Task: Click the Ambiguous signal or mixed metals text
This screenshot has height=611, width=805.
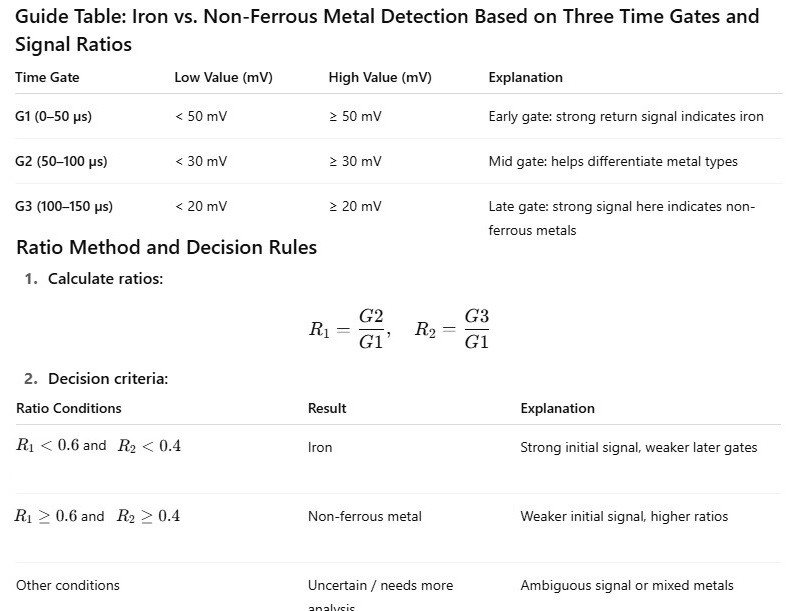Action: tap(626, 585)
